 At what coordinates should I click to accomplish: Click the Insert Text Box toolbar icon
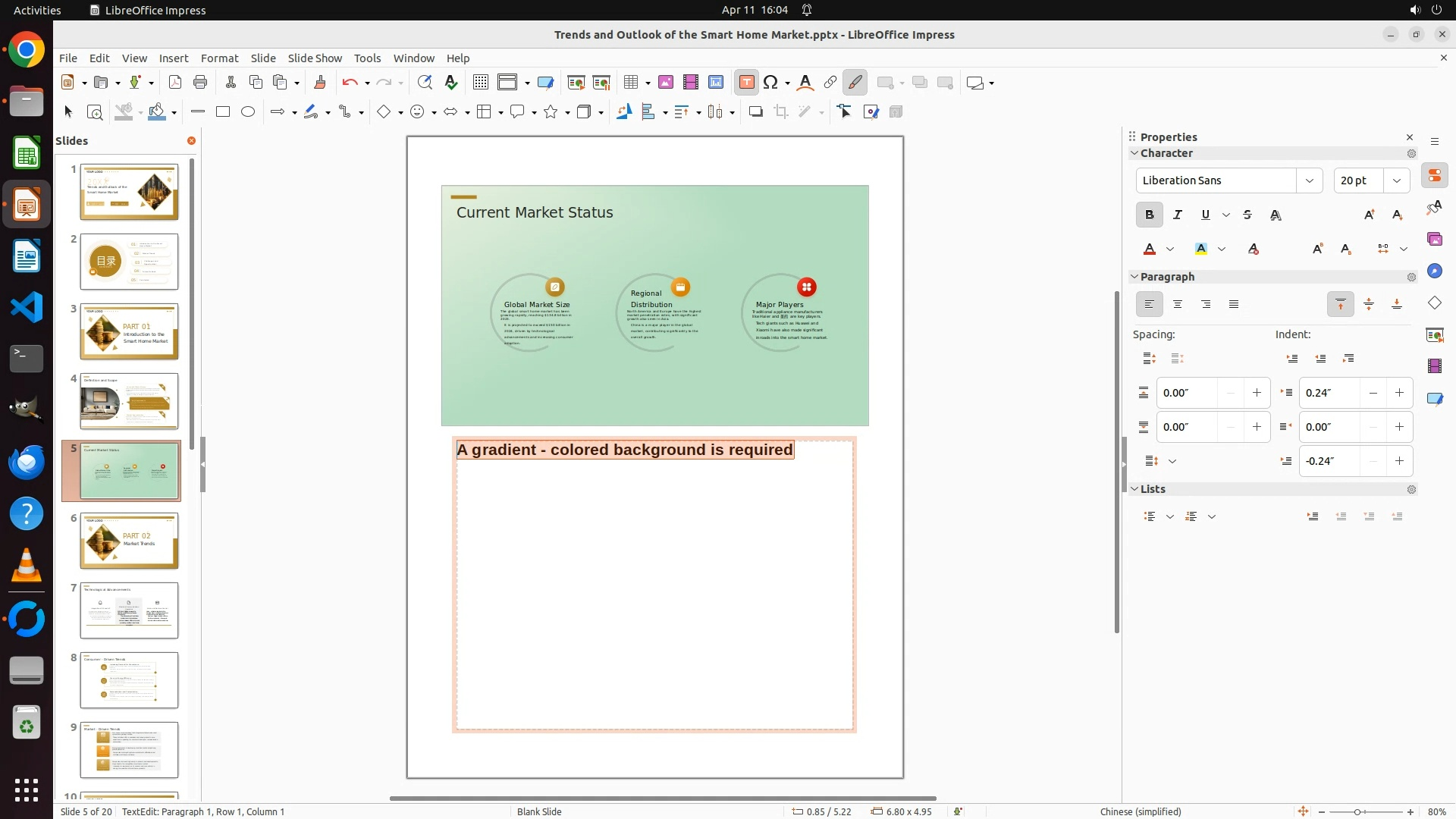[746, 83]
